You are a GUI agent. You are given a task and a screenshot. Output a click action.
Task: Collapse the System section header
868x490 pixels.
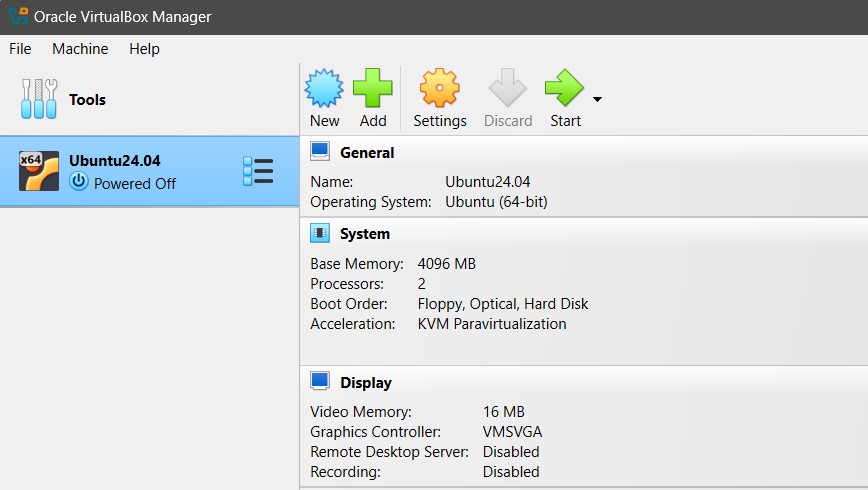click(x=365, y=234)
